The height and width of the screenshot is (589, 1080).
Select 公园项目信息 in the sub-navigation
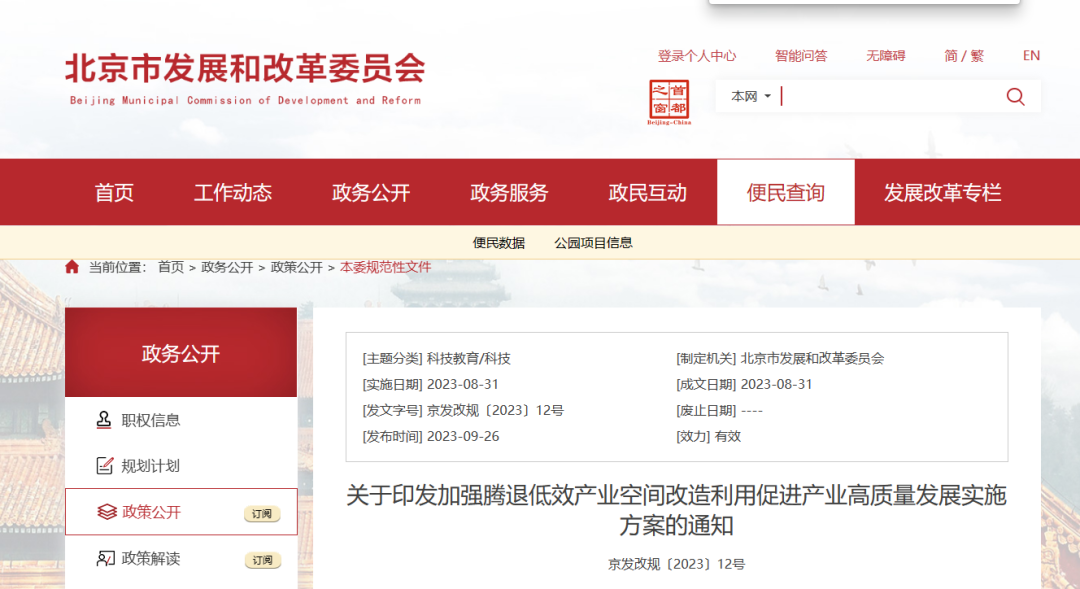[593, 243]
